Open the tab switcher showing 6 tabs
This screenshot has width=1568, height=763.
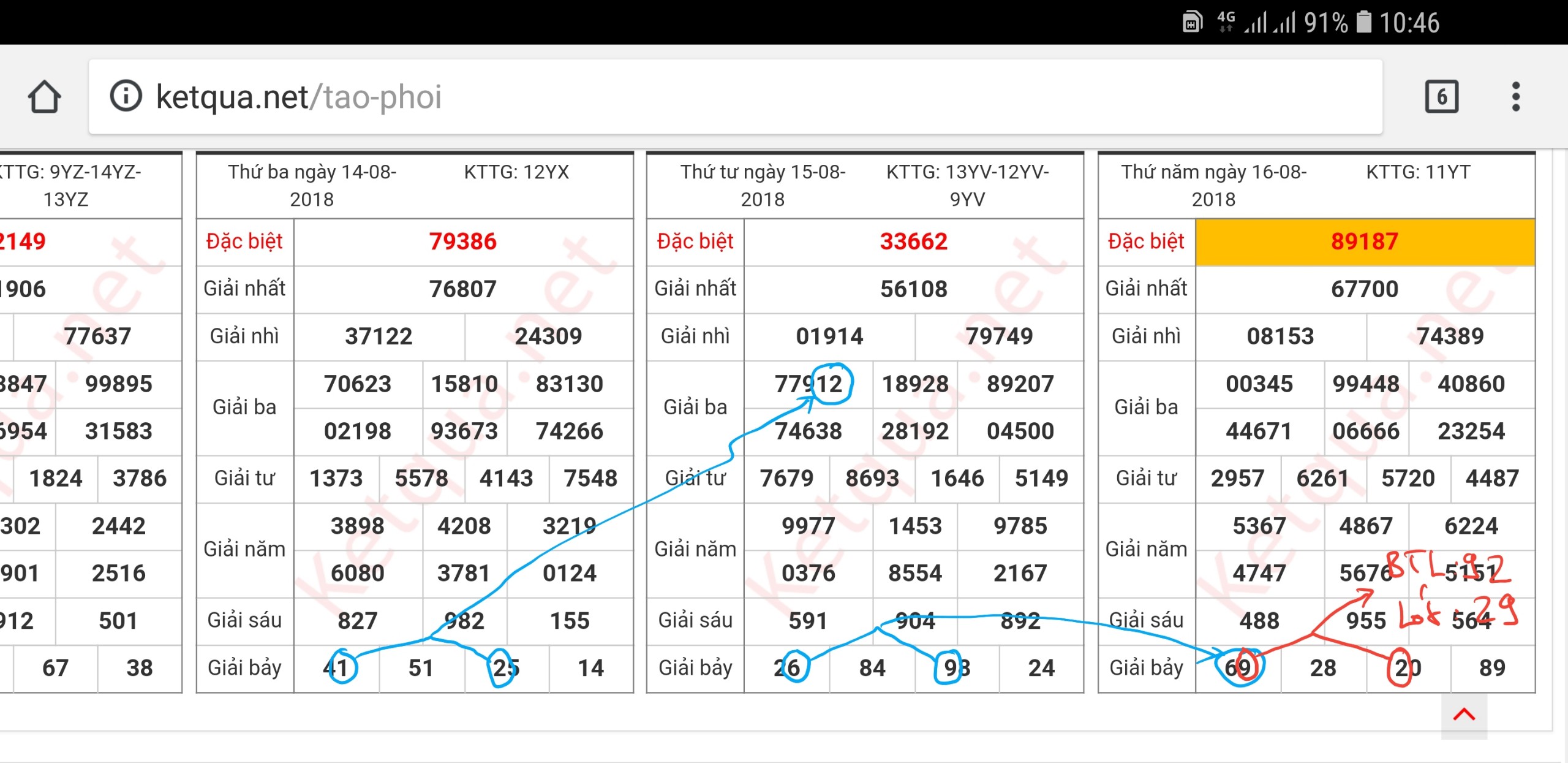tap(1441, 97)
